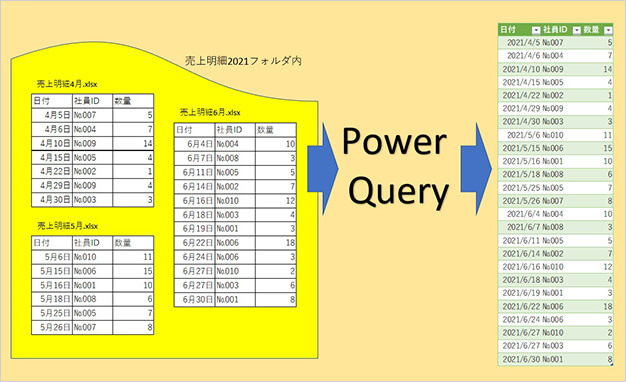This screenshot has height=382, width=626.
Task: Click the 数量 header of the May table
Action: pyautogui.click(x=133, y=243)
